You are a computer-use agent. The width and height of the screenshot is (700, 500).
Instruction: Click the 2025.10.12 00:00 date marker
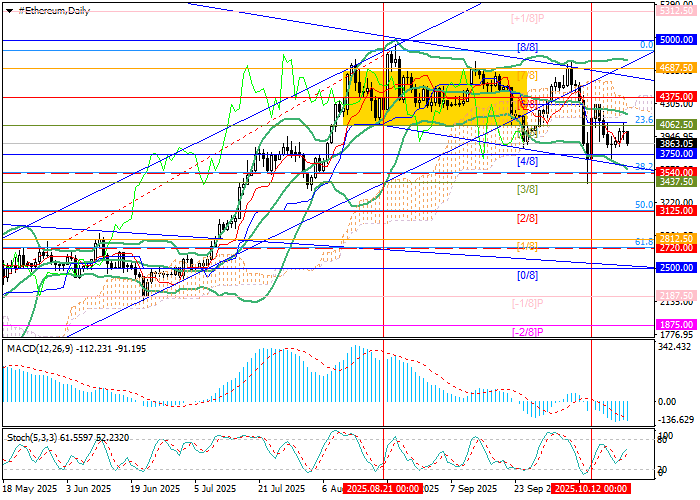[x=590, y=489]
